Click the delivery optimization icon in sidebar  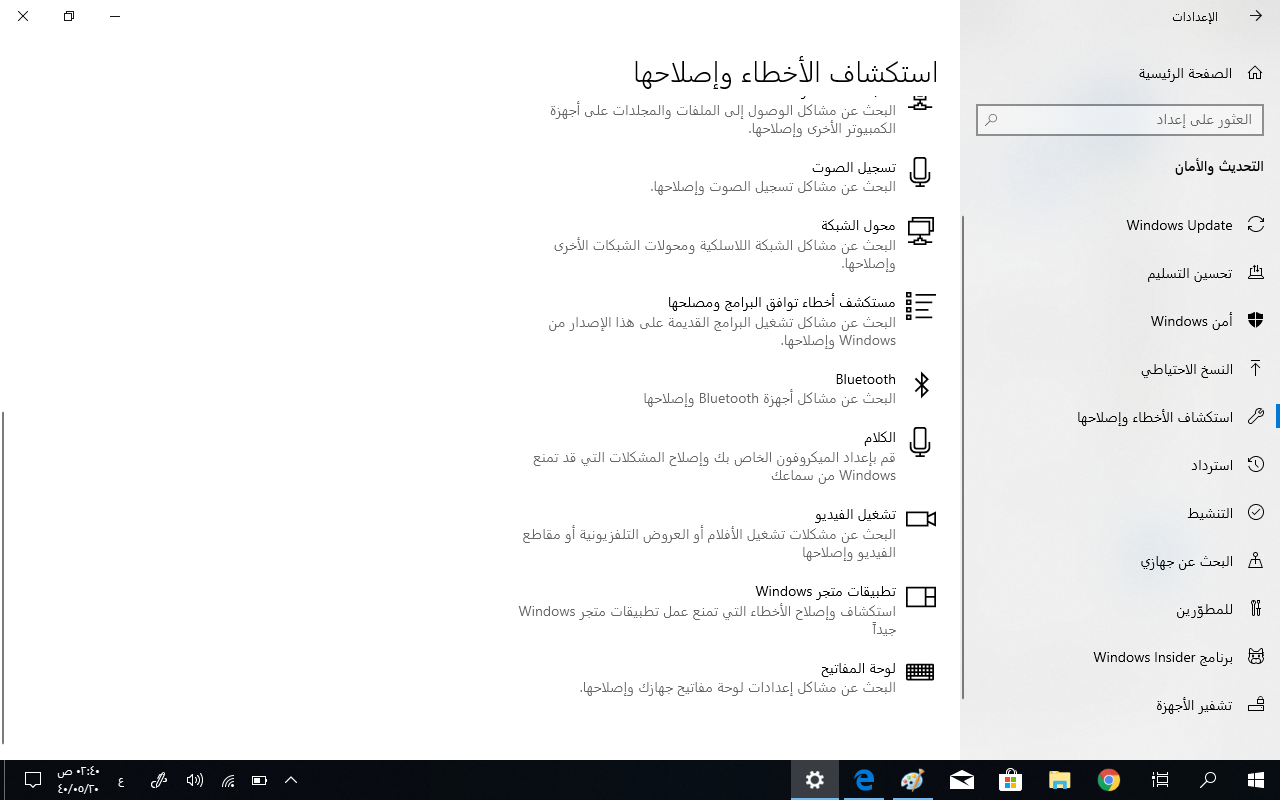(x=1256, y=273)
